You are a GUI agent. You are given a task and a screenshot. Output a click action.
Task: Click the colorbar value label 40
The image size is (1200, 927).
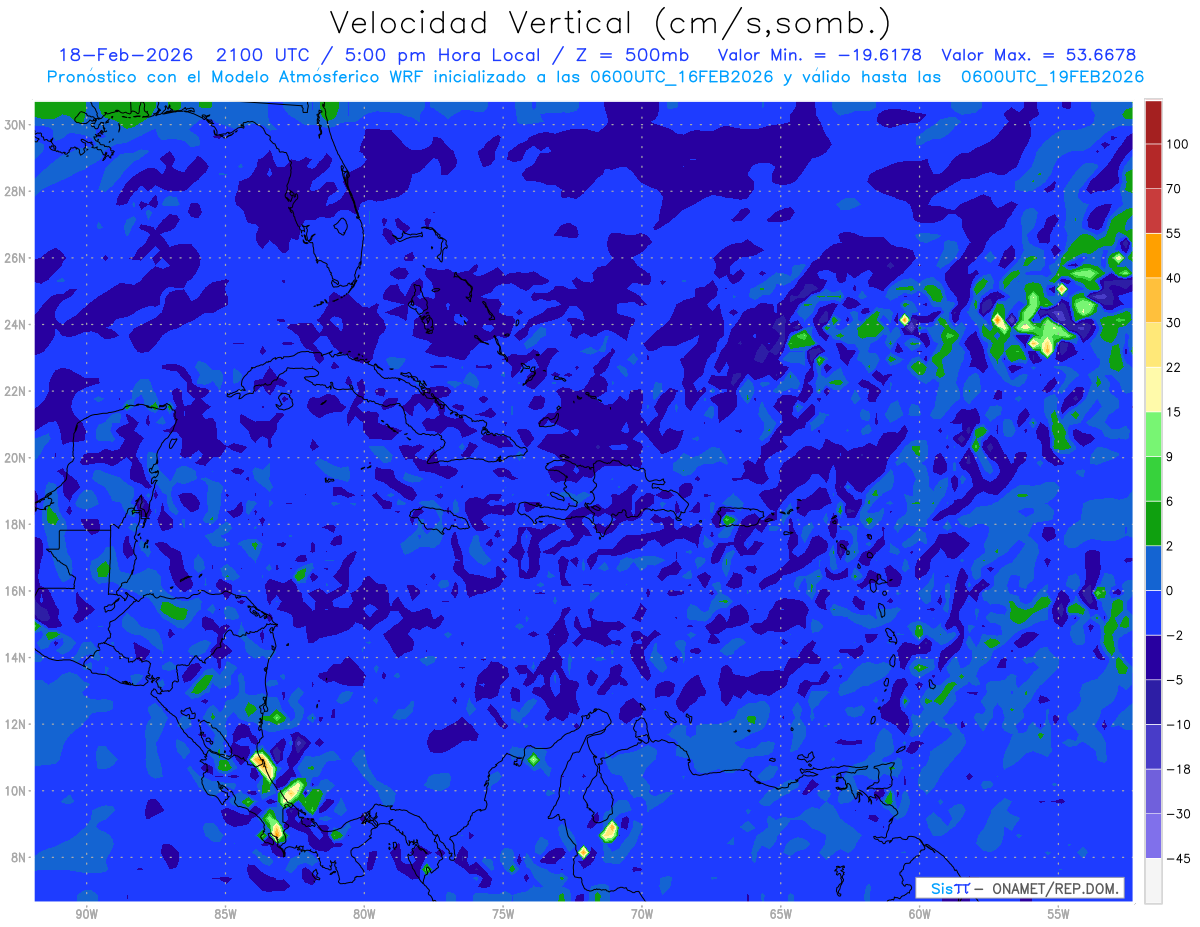[x=1174, y=278]
